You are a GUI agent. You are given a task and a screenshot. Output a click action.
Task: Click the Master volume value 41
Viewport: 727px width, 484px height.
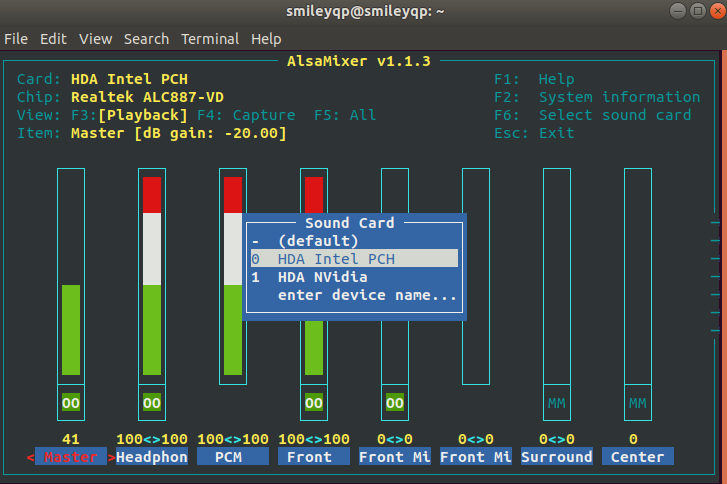tap(71, 439)
